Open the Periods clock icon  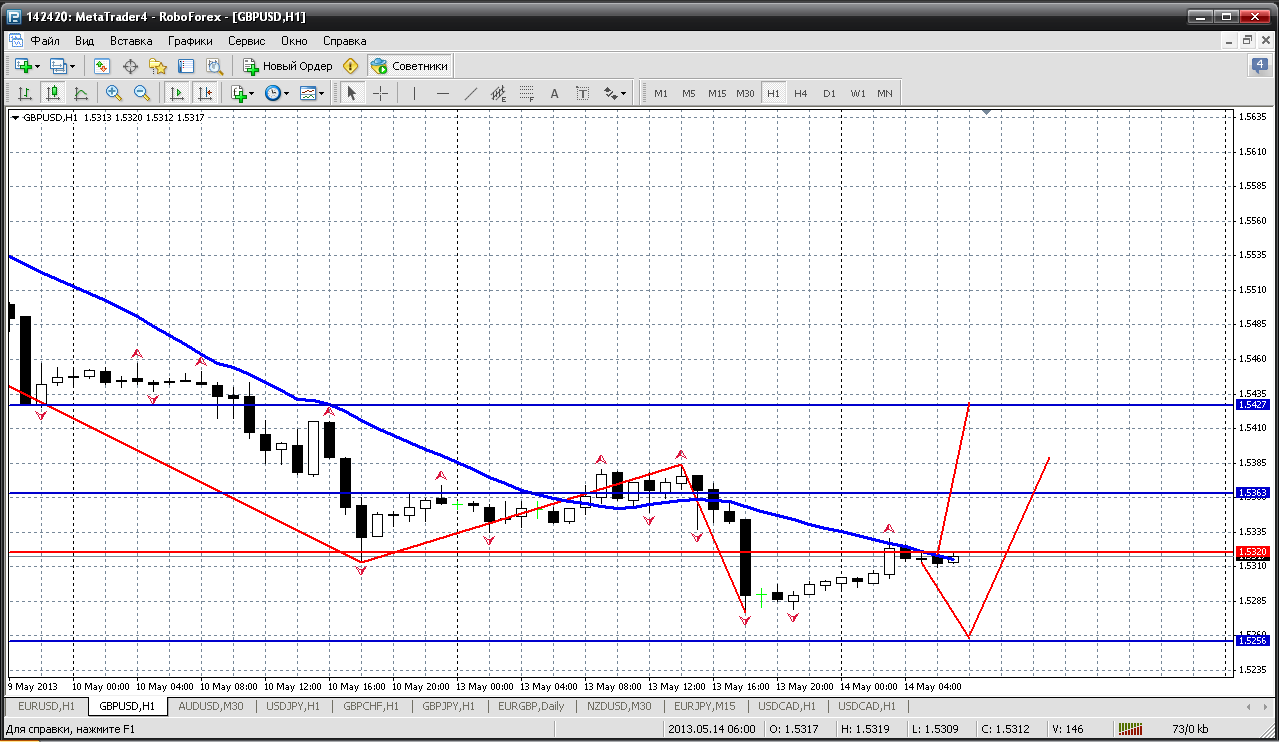[x=272, y=93]
